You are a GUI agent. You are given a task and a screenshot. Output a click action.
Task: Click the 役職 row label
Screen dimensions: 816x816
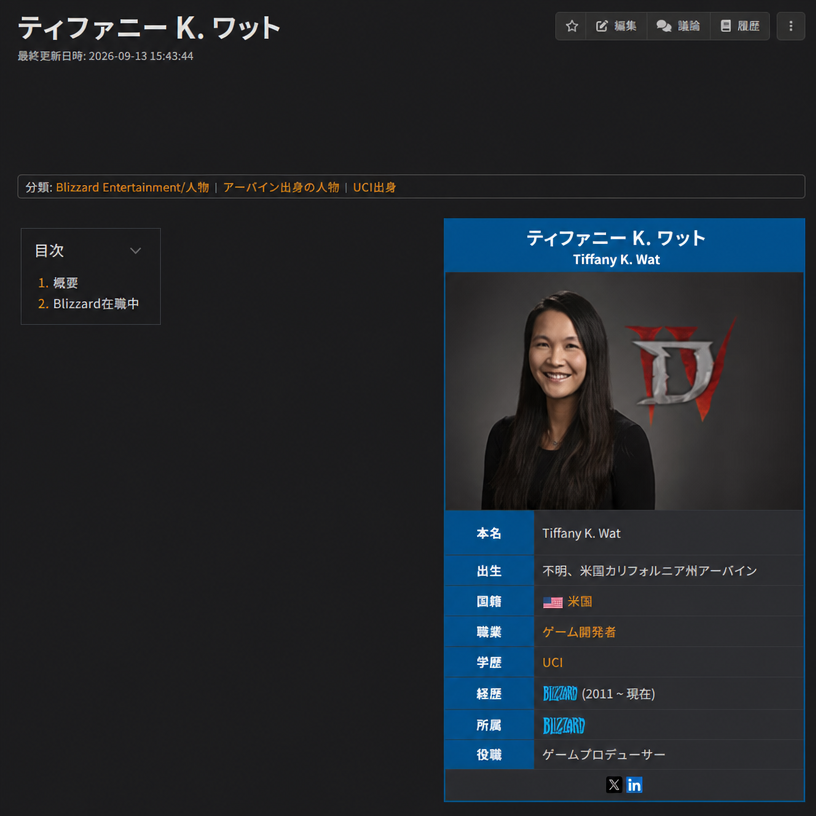[489, 755]
